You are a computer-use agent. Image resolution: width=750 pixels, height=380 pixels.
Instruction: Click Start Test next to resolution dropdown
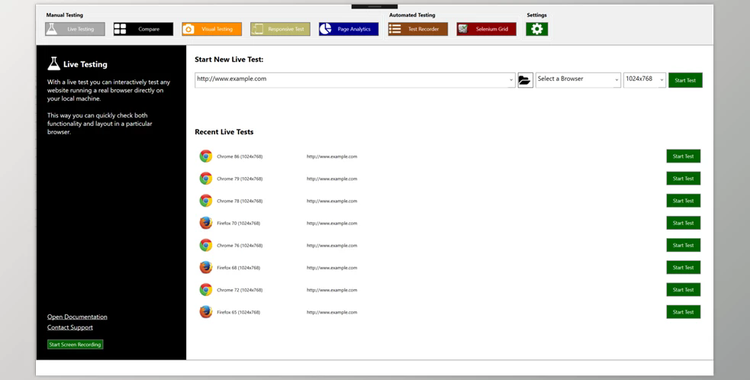(685, 80)
